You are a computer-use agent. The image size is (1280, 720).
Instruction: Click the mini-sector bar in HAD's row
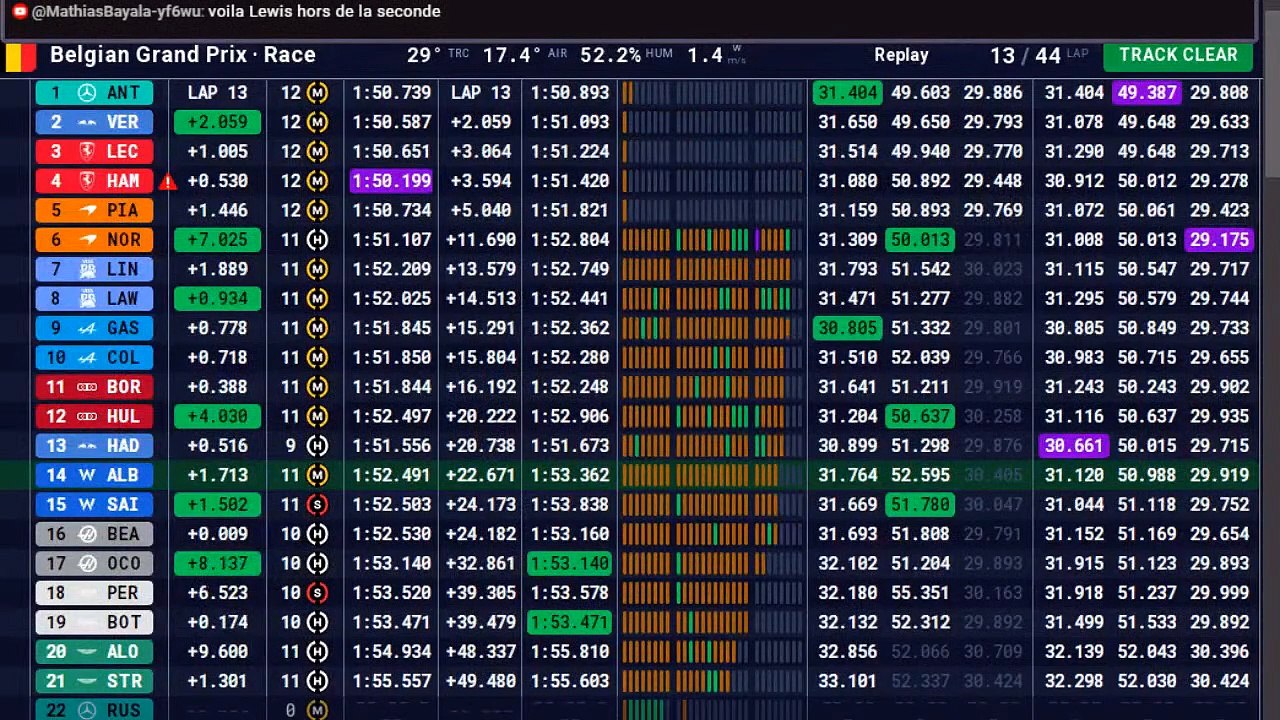click(712, 446)
